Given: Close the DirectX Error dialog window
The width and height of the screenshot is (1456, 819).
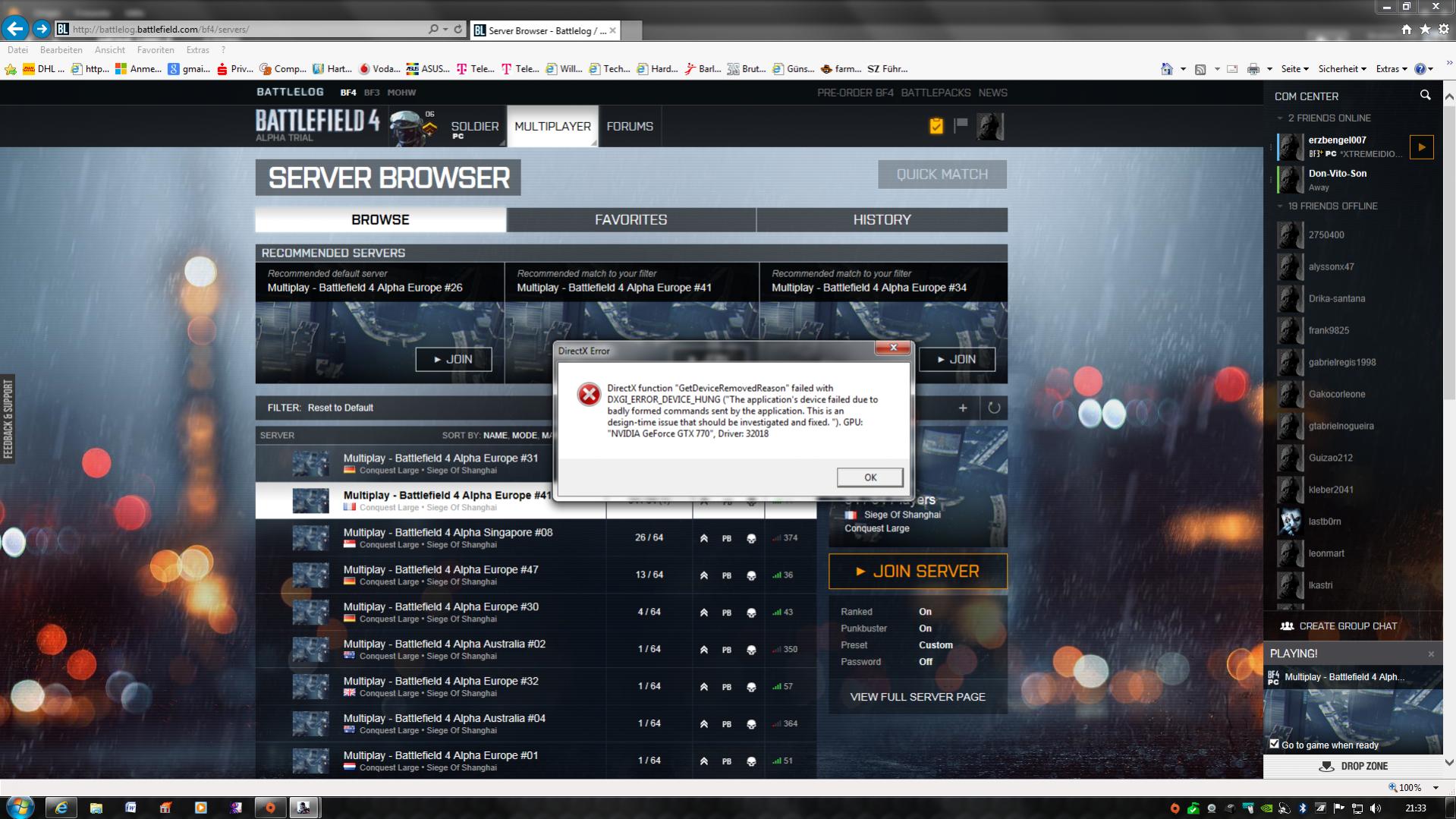Looking at the screenshot, I should (x=893, y=348).
